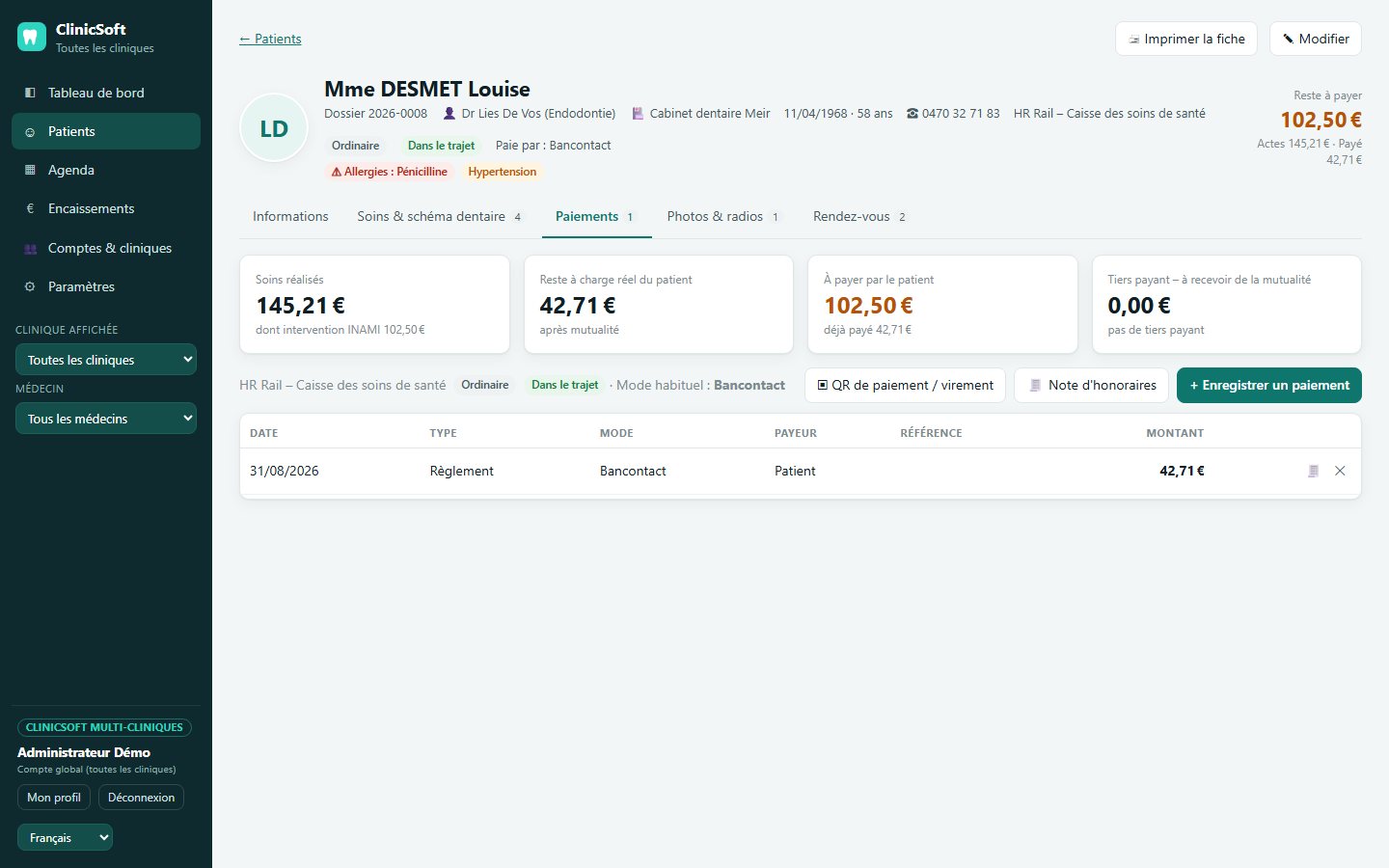Click Enregistrer un paiement button
The height and width of the screenshot is (868, 1389).
pos(1269,385)
